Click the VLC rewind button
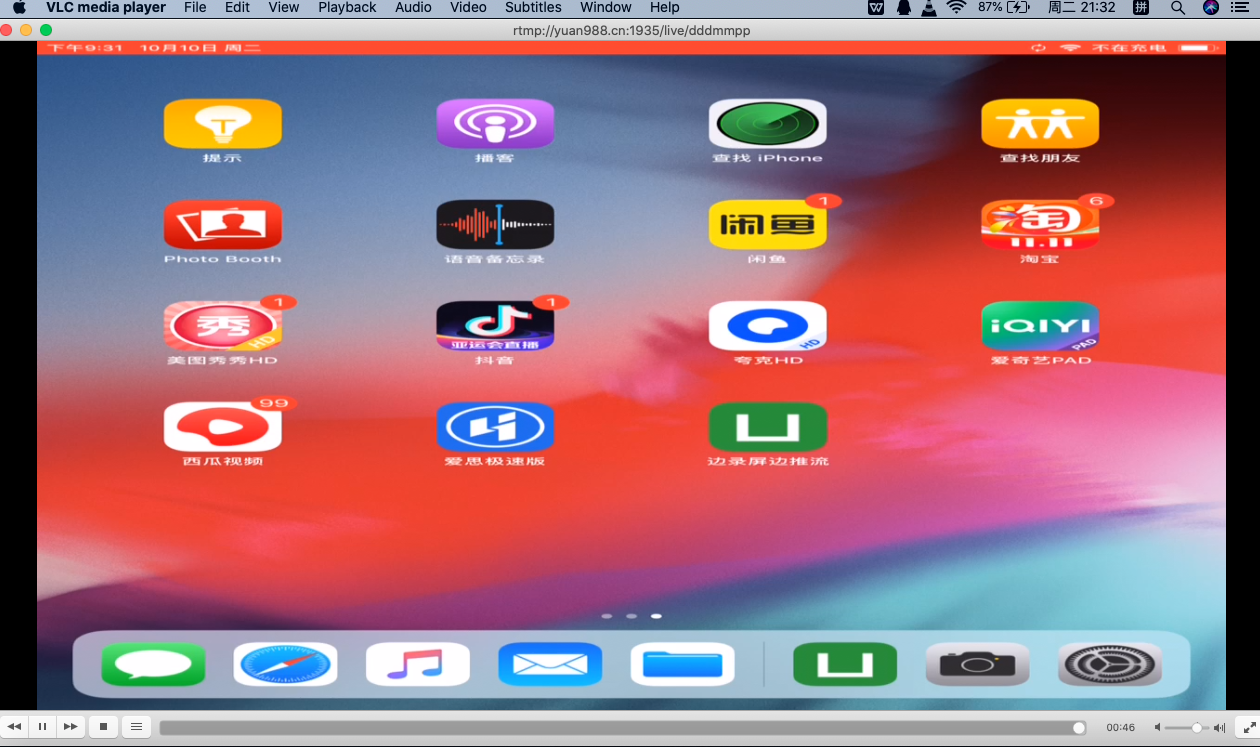Viewport: 1260px width, 747px height. tap(15, 727)
